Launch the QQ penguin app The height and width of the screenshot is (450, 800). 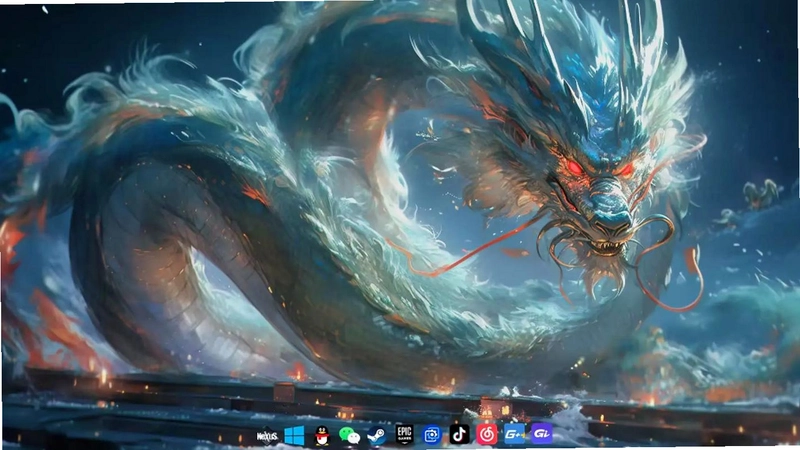click(x=322, y=436)
